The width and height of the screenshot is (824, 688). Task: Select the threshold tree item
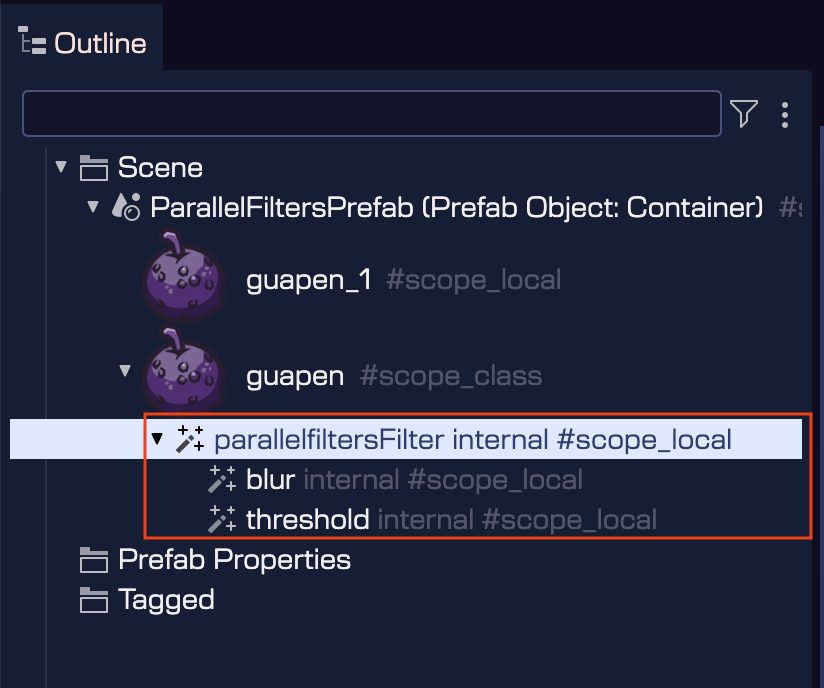(x=307, y=519)
